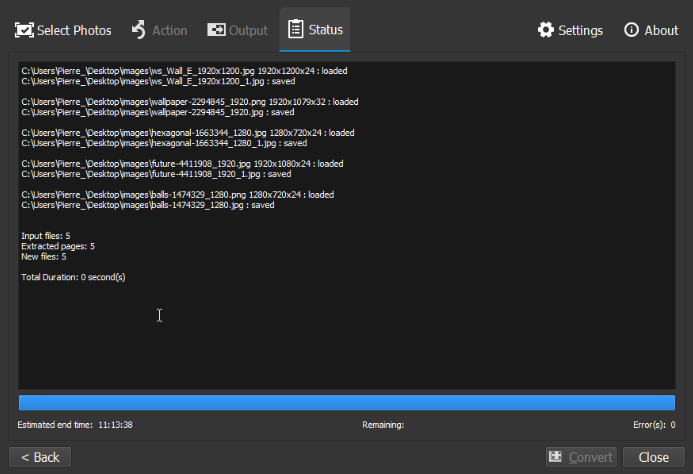Screen dimensions: 693x474
Task: Open Settings text label
Action: (x=580, y=30)
